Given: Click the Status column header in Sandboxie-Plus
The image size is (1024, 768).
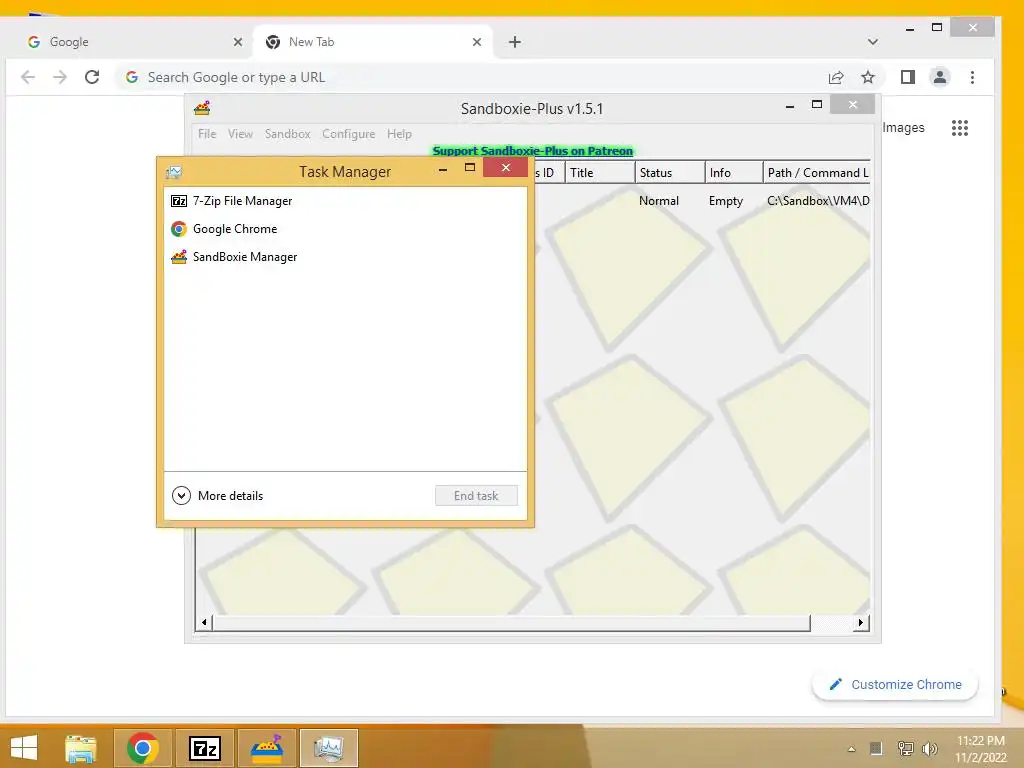Looking at the screenshot, I should pyautogui.click(x=669, y=173).
